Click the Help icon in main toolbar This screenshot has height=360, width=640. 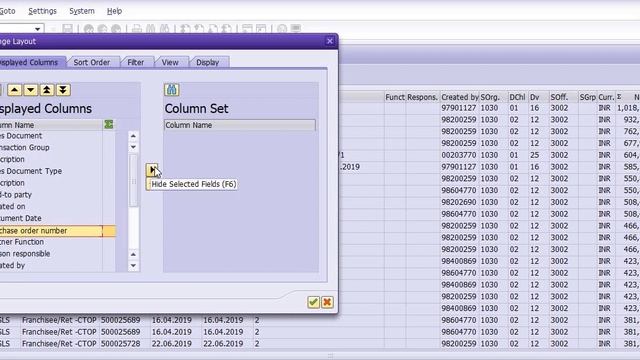pos(282,29)
